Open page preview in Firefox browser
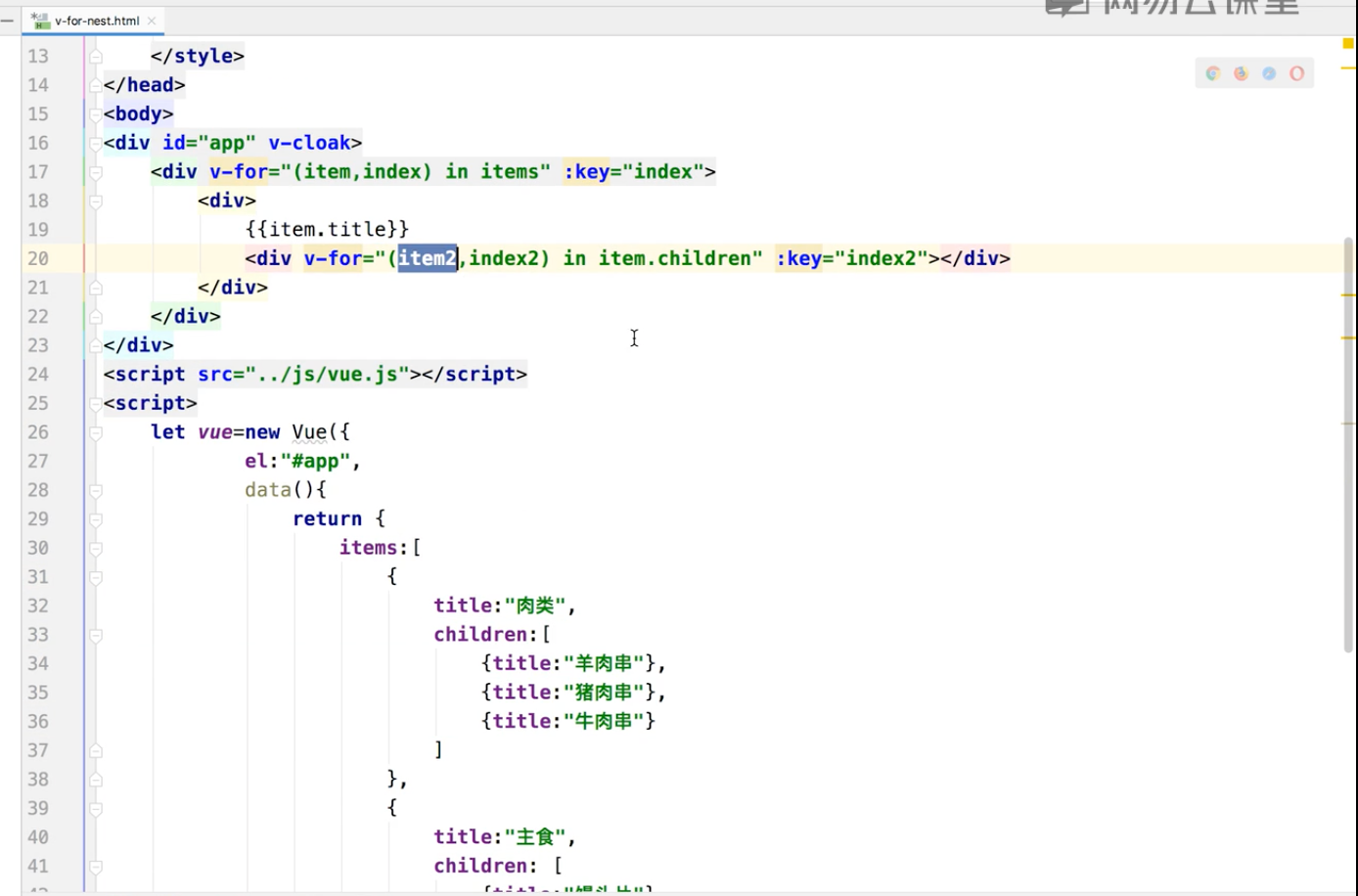Viewport: 1358px width, 896px height. pyautogui.click(x=1241, y=73)
